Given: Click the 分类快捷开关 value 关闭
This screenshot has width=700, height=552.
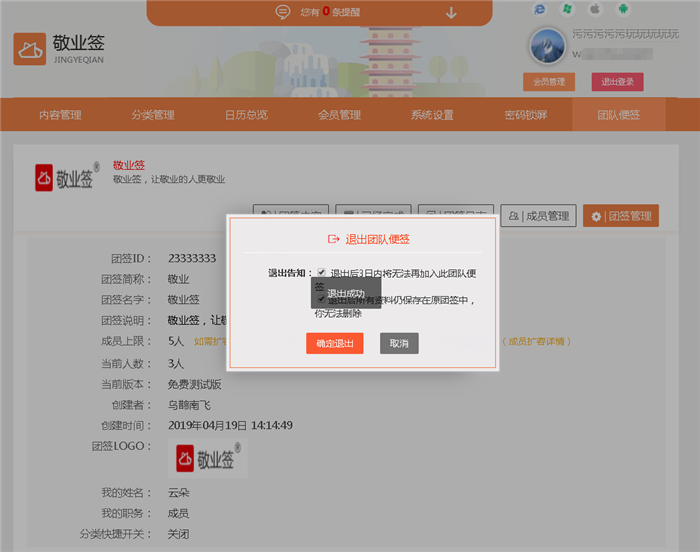Looking at the screenshot, I should pos(179,534).
